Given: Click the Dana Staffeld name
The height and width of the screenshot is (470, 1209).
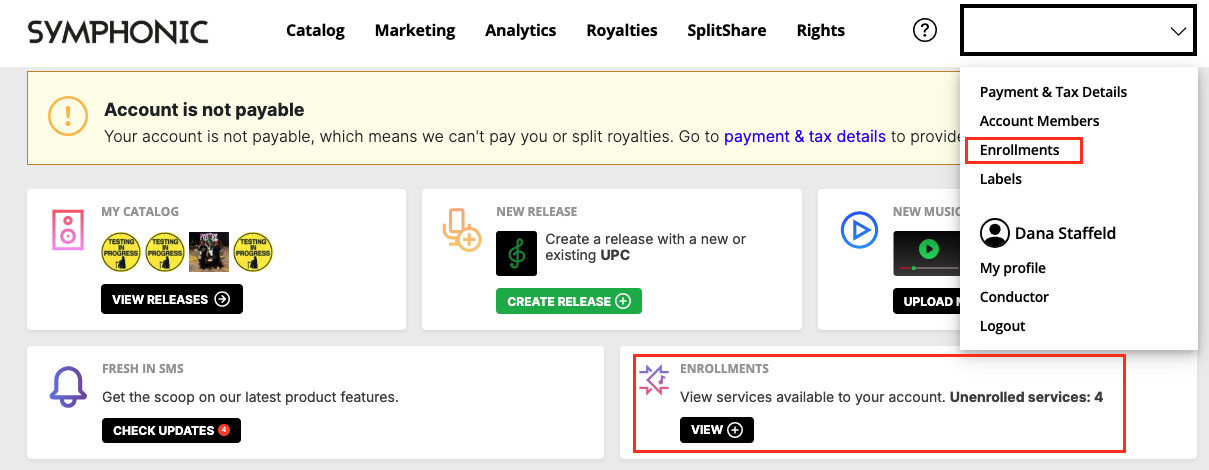Looking at the screenshot, I should click(x=1065, y=233).
